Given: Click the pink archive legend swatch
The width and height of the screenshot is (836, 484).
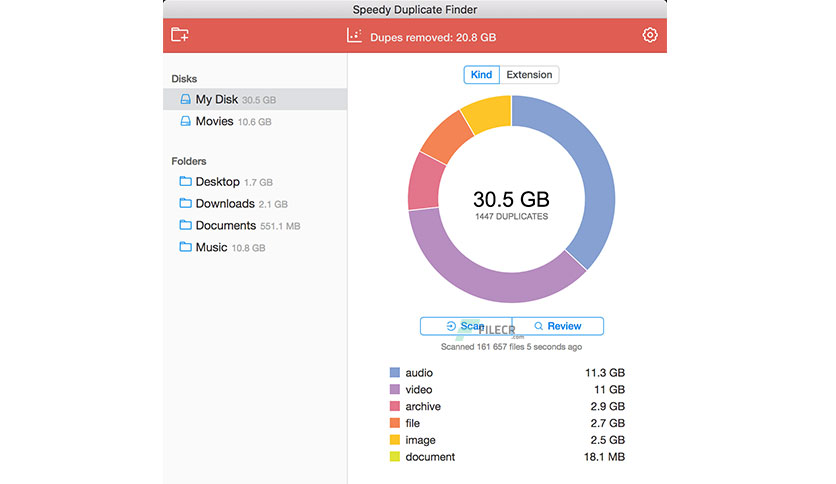Looking at the screenshot, I should pyautogui.click(x=395, y=406).
